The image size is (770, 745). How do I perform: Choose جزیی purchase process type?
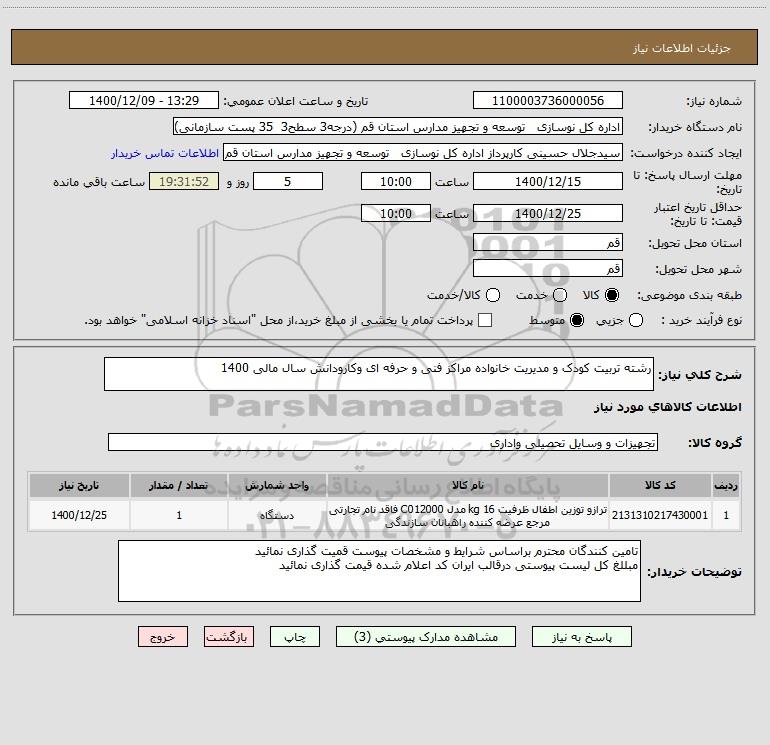(x=636, y=320)
